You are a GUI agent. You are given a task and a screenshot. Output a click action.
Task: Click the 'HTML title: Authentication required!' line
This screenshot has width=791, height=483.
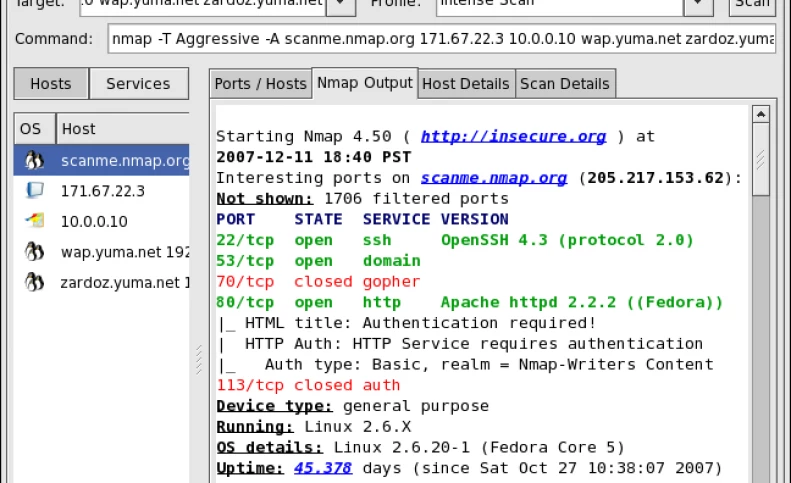click(407, 323)
